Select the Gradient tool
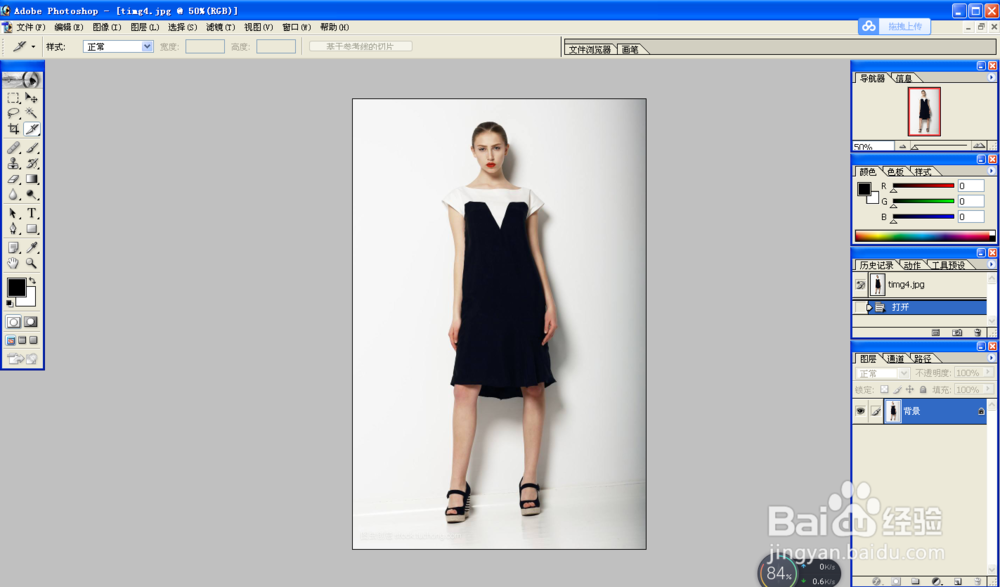Viewport: 1000px width, 587px height. click(x=31, y=179)
